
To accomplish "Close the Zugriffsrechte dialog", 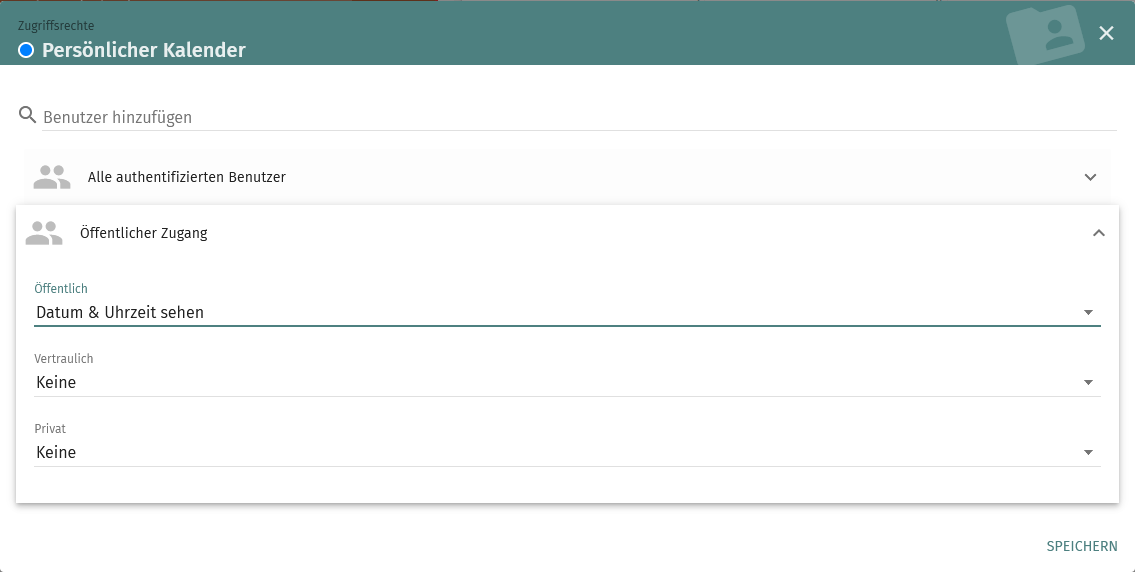I will (x=1106, y=33).
